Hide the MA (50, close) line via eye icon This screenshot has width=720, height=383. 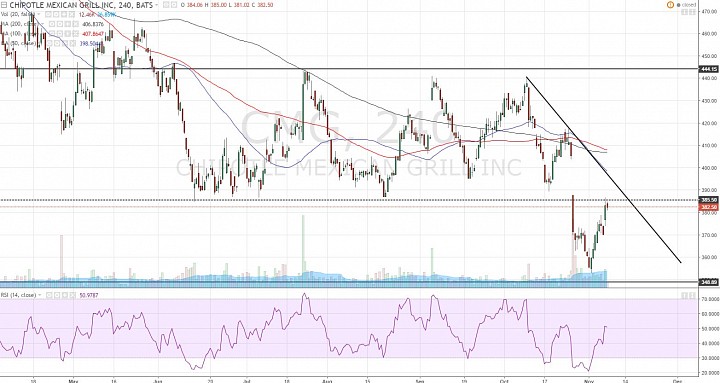49,43
